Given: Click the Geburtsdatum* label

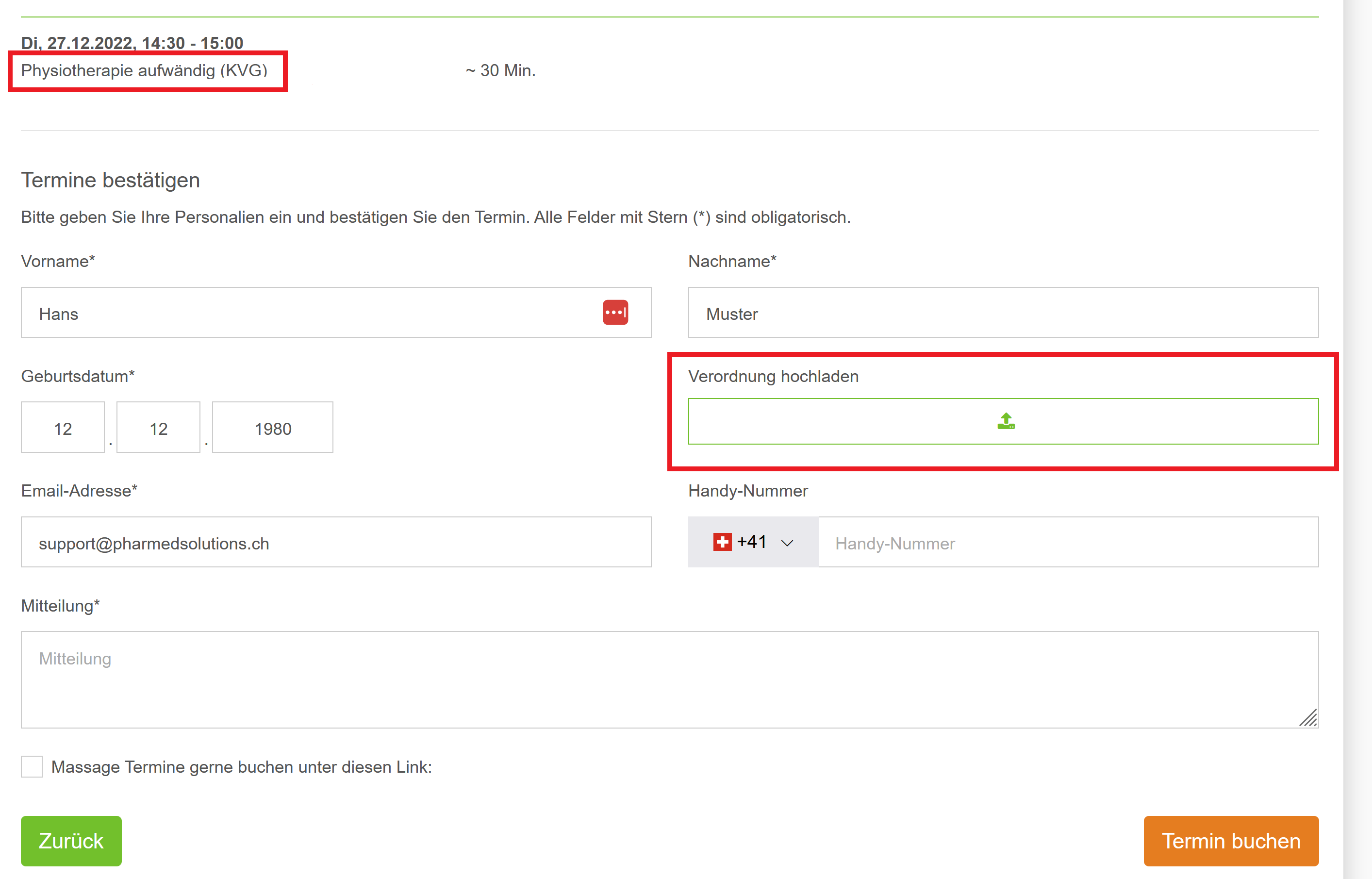Looking at the screenshot, I should click(x=78, y=376).
